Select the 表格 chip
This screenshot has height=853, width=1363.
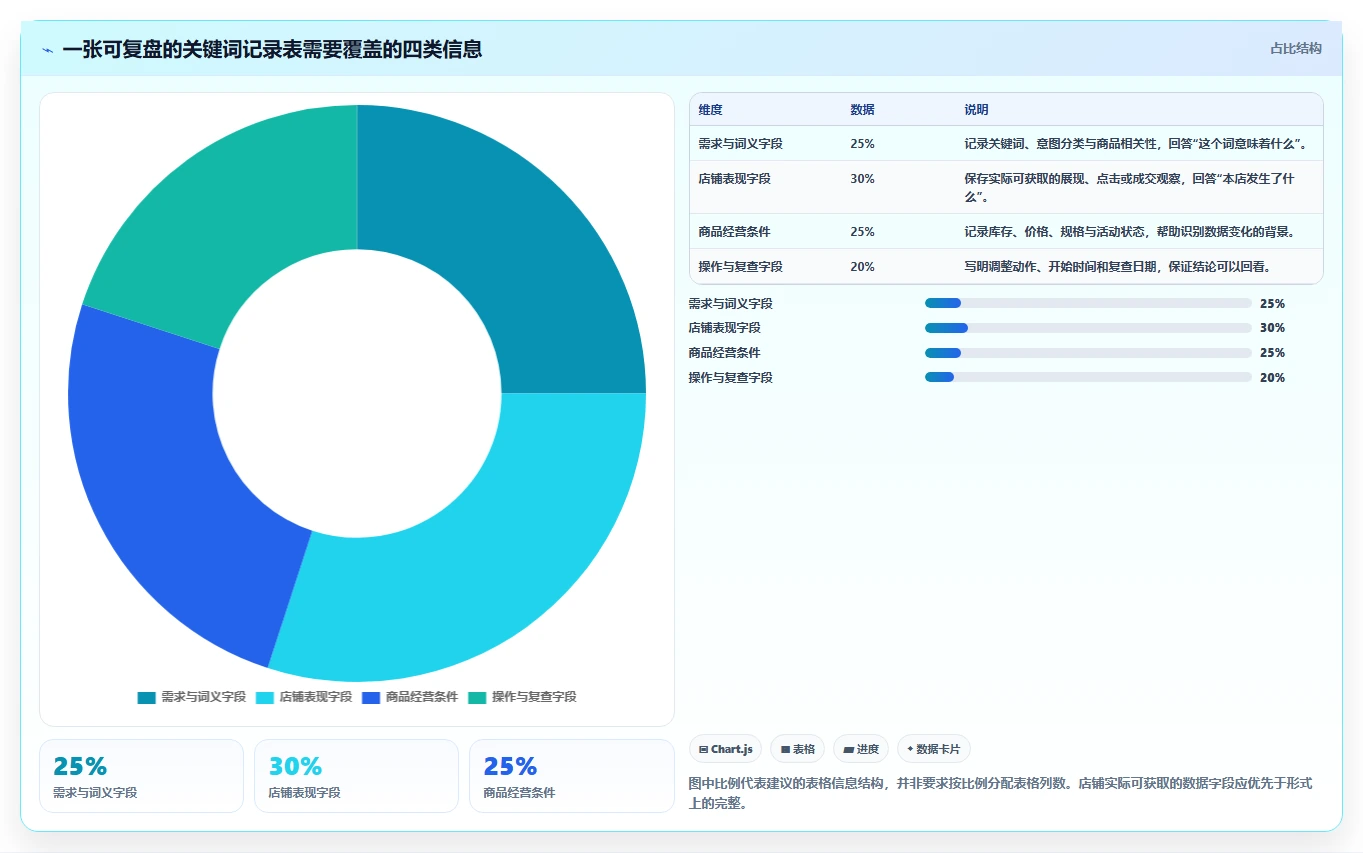coord(797,749)
